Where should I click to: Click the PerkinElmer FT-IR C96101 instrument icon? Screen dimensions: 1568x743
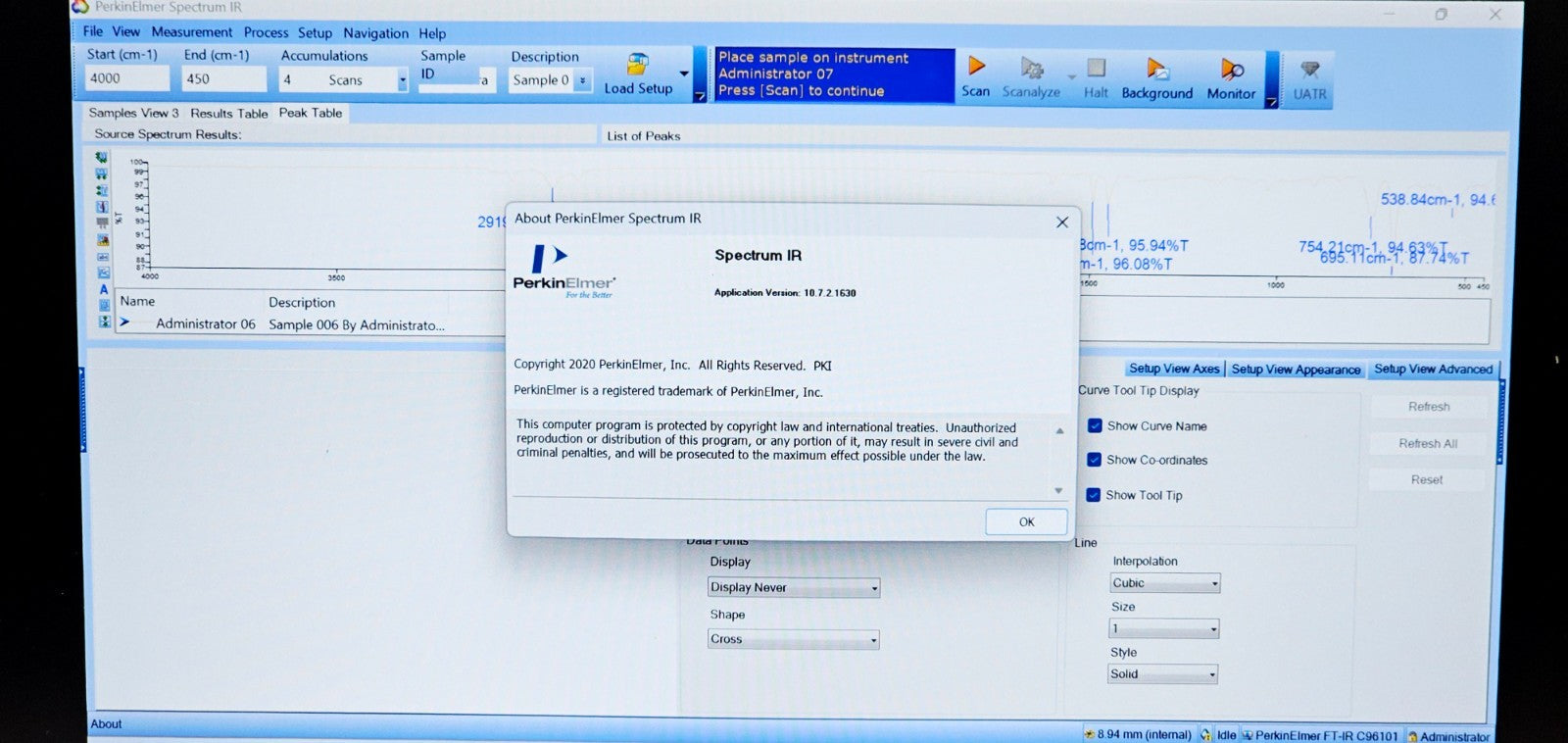tap(1248, 735)
